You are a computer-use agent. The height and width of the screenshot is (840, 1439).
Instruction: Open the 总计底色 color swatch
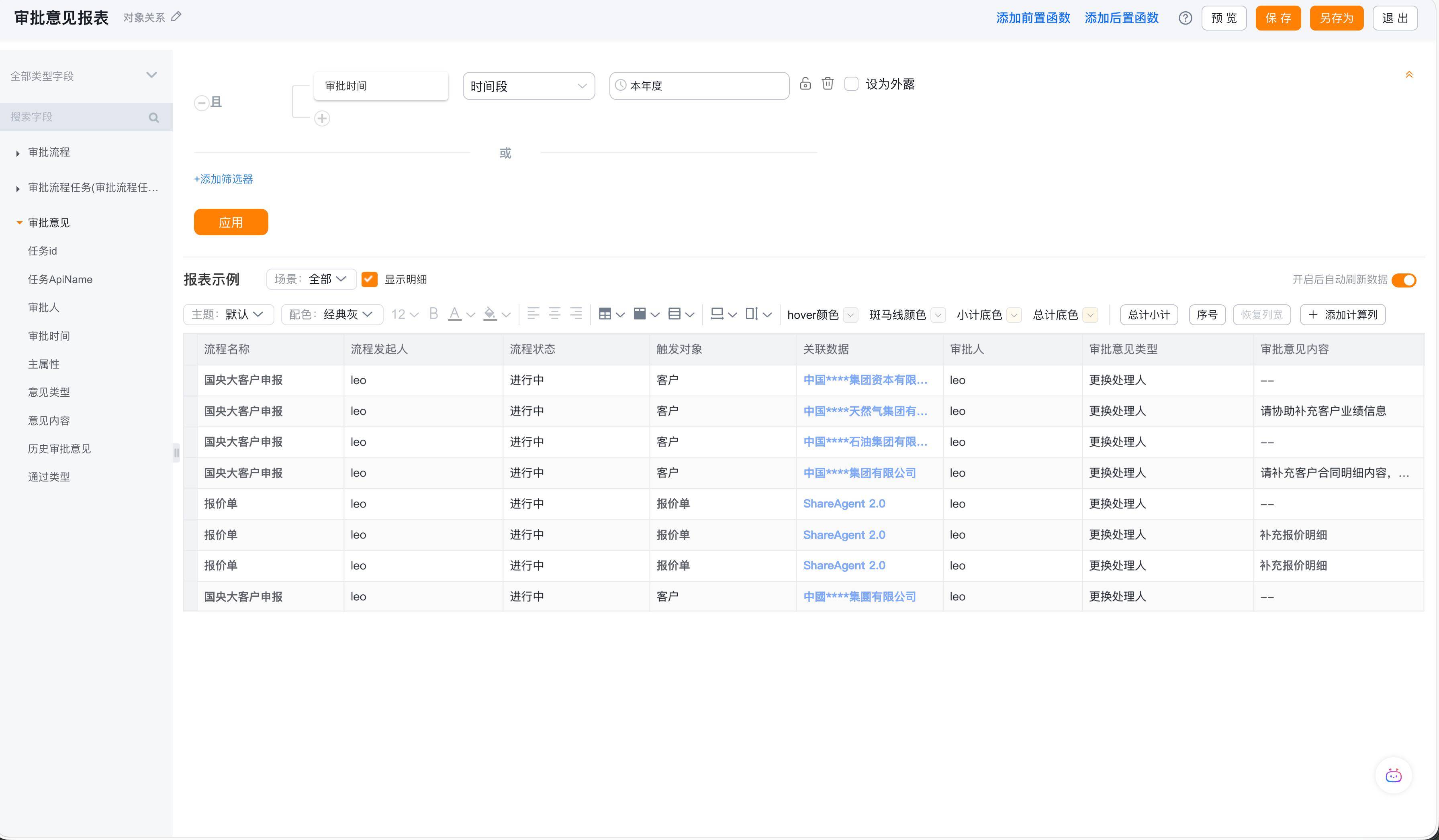tap(1090, 314)
